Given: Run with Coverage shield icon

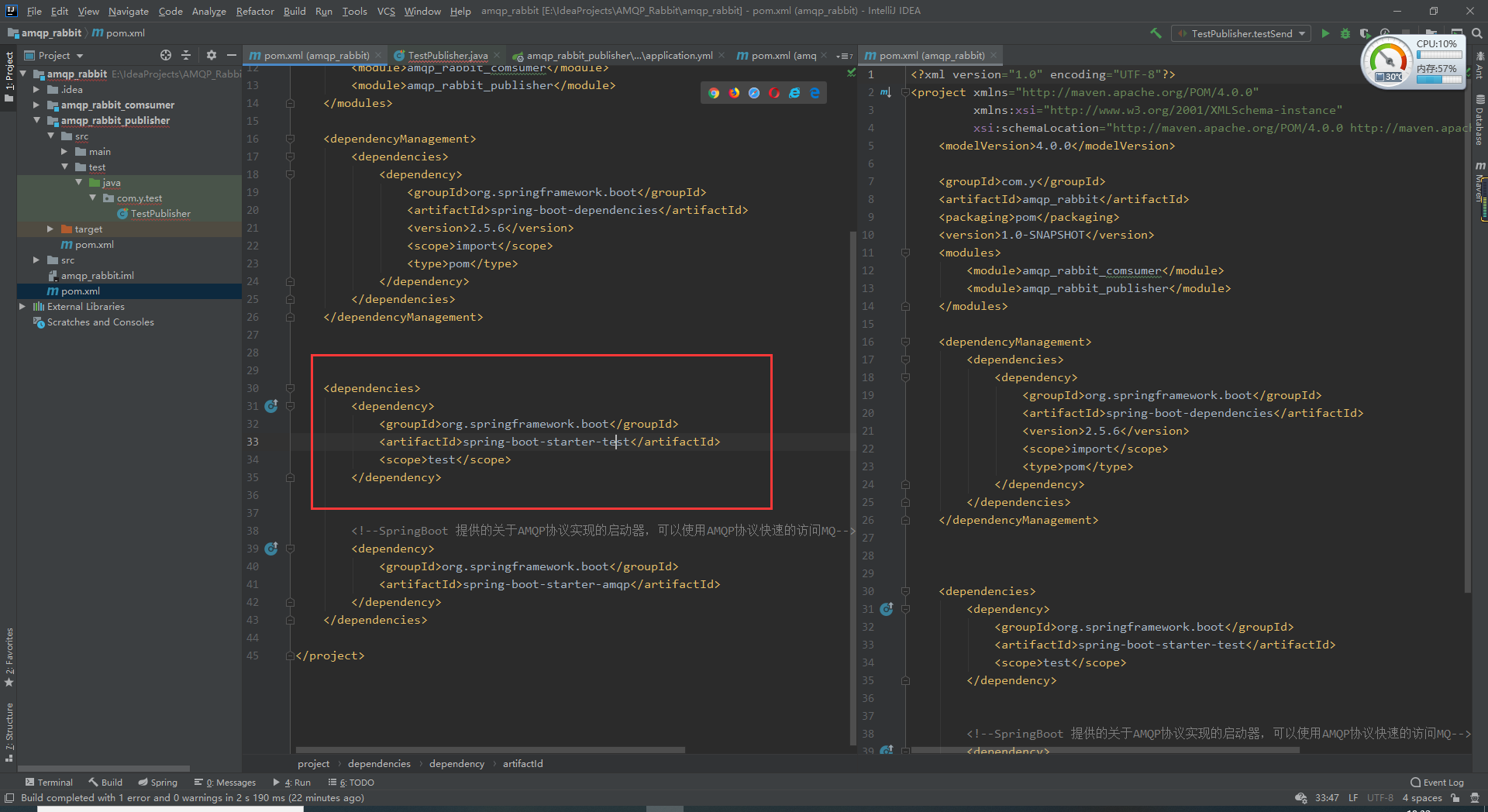Looking at the screenshot, I should tap(1365, 33).
